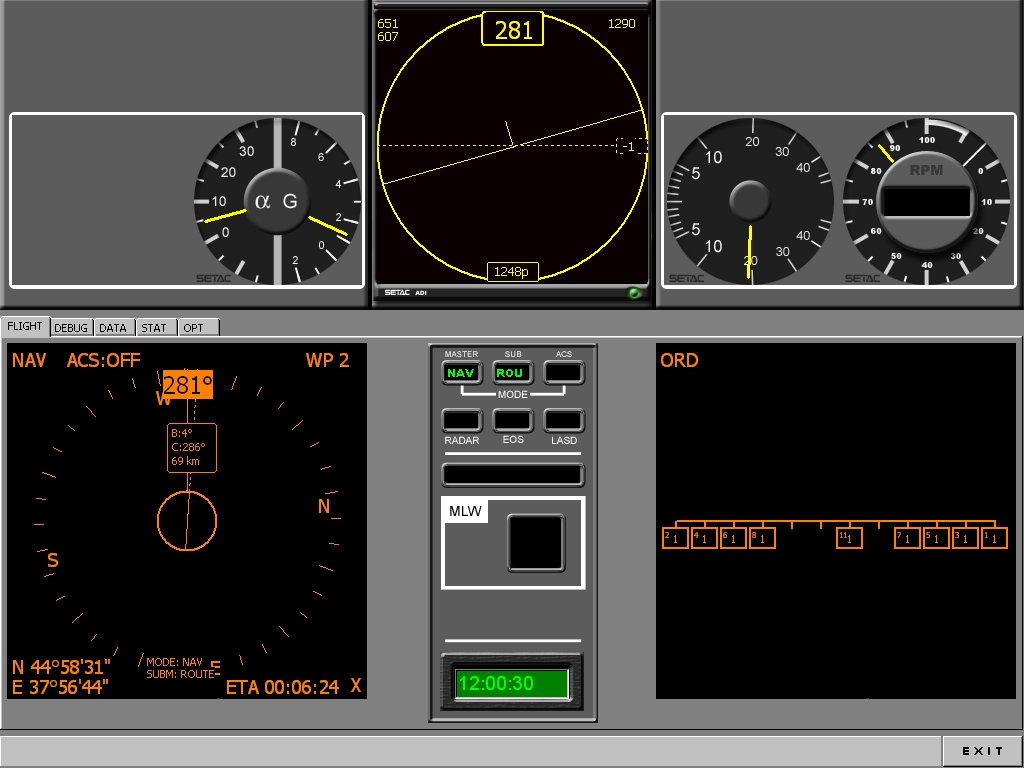Select ORD station box 1 on far right
The height and width of the screenshot is (768, 1024).
[995, 538]
